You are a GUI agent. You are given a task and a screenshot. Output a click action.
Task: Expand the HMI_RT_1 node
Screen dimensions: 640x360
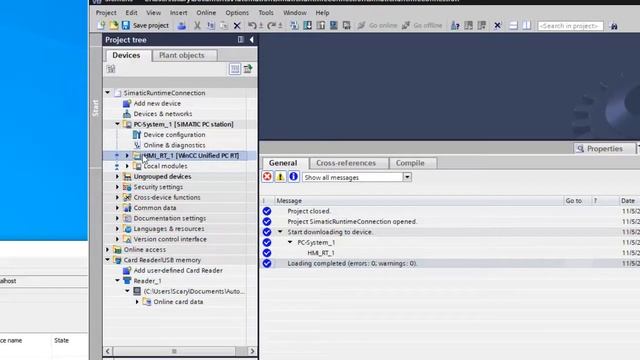coord(127,156)
